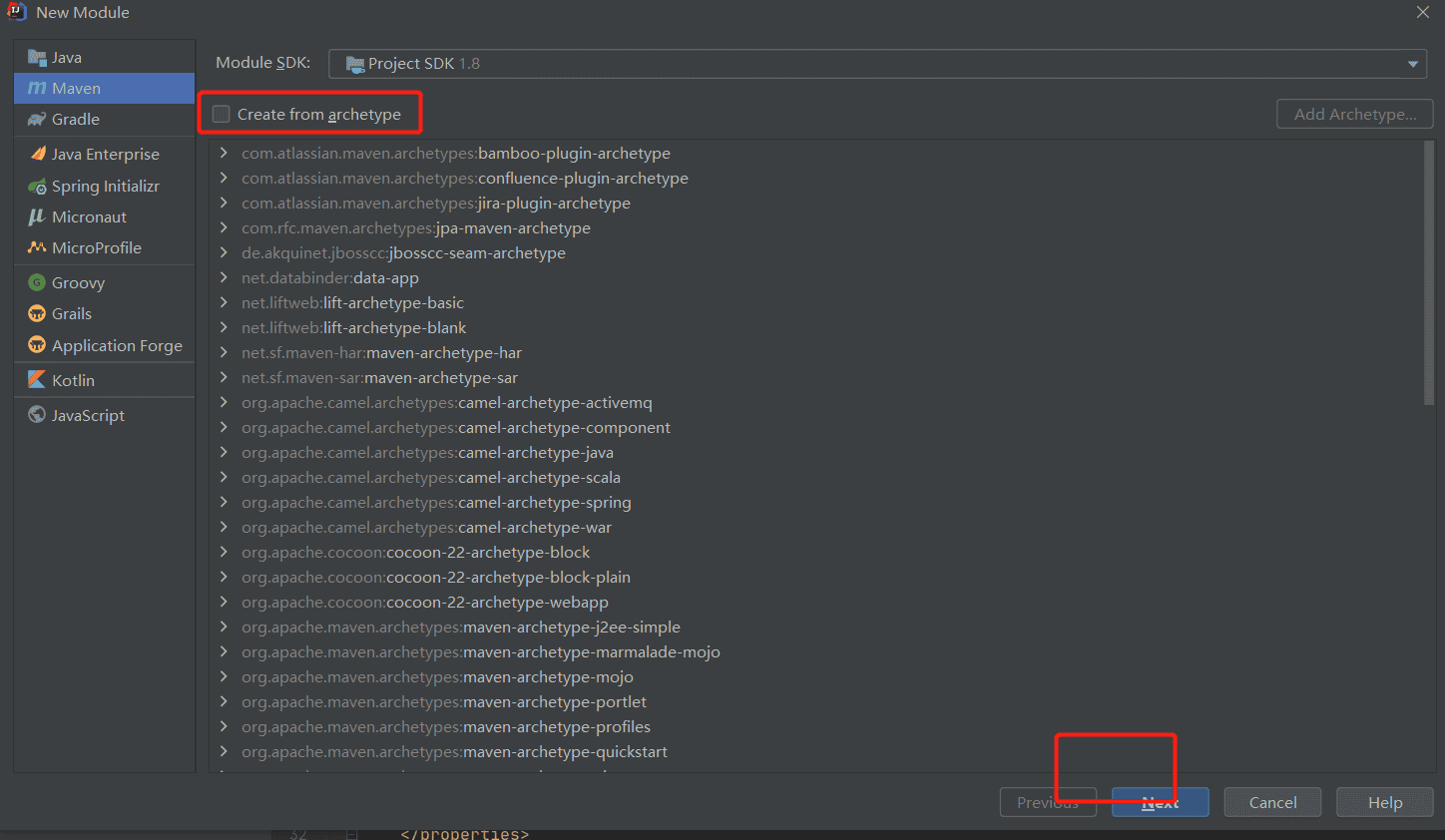Select maven-archetype-quickstart row

pos(818,751)
